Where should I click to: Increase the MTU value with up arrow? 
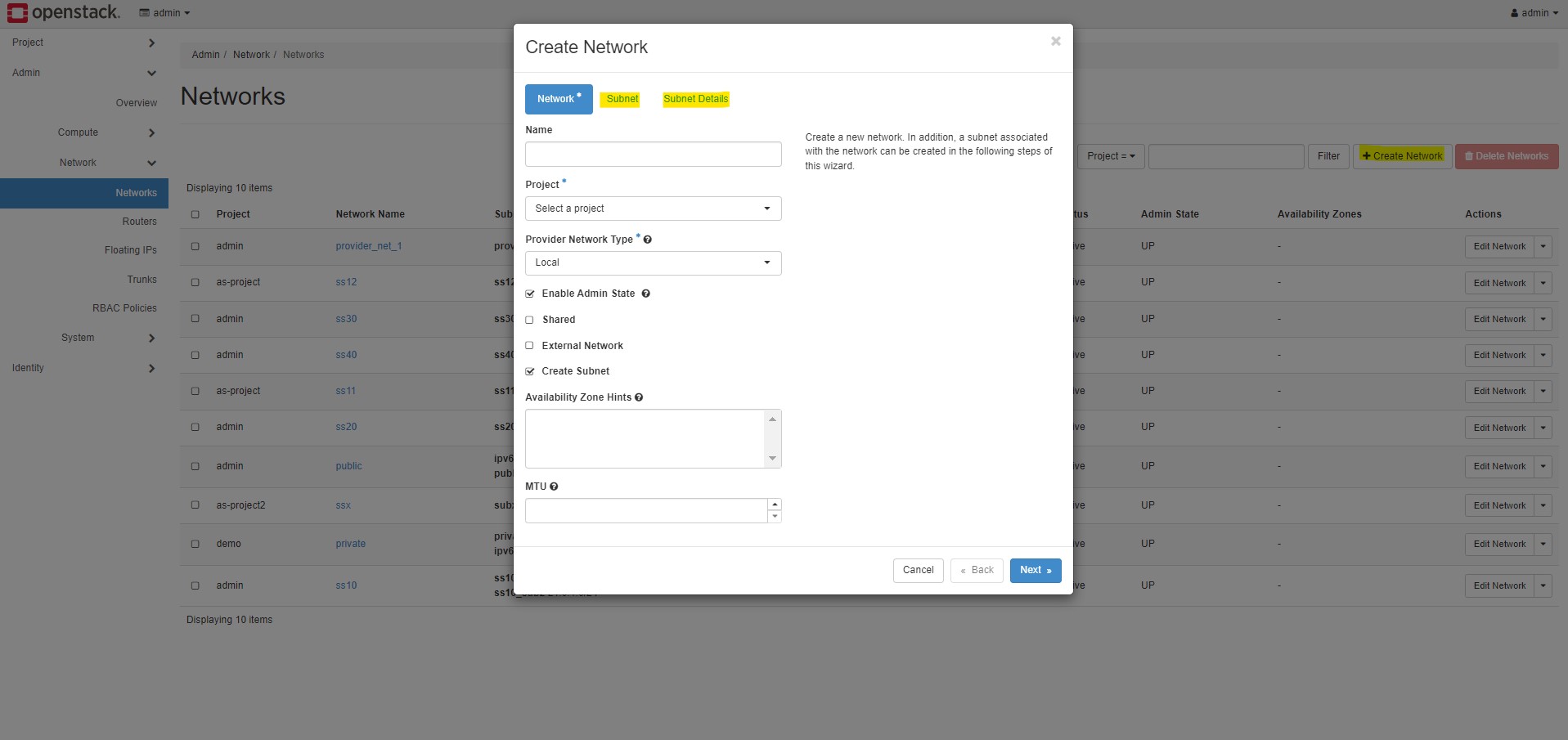775,505
